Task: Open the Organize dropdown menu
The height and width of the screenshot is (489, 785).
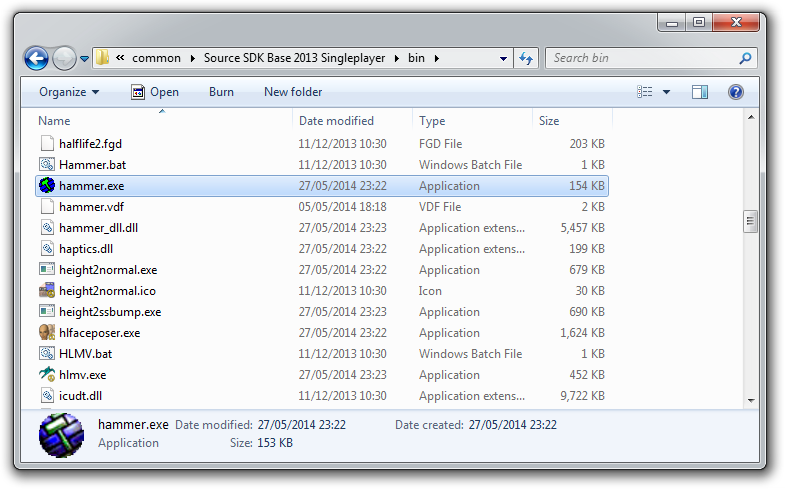Action: (x=69, y=92)
